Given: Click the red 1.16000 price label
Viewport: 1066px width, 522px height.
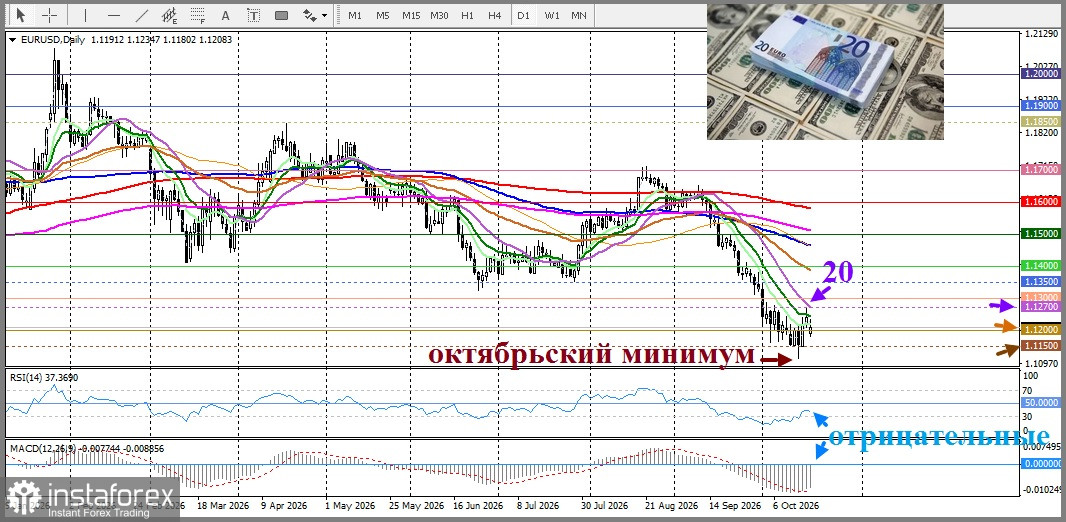Looking at the screenshot, I should (1042, 202).
